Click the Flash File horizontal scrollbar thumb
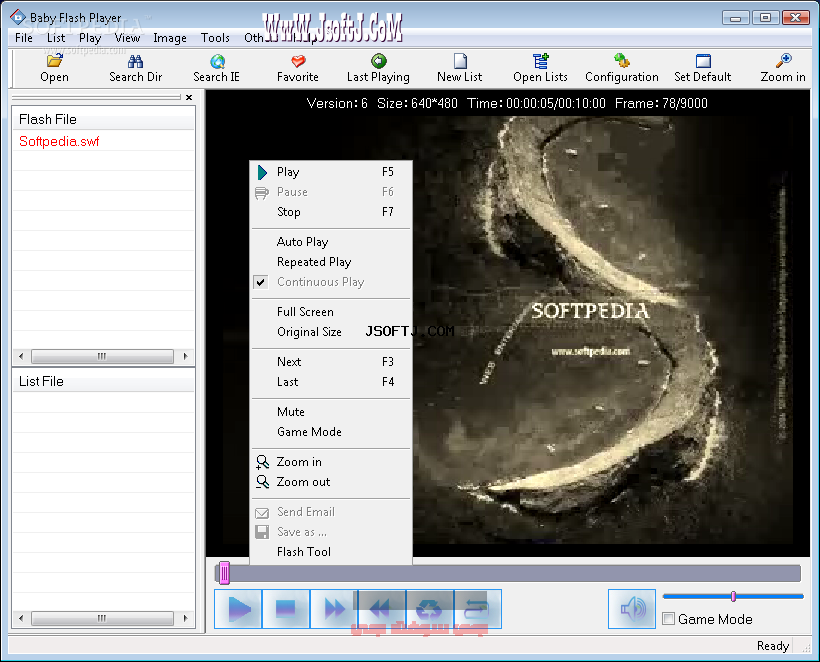 (x=102, y=356)
